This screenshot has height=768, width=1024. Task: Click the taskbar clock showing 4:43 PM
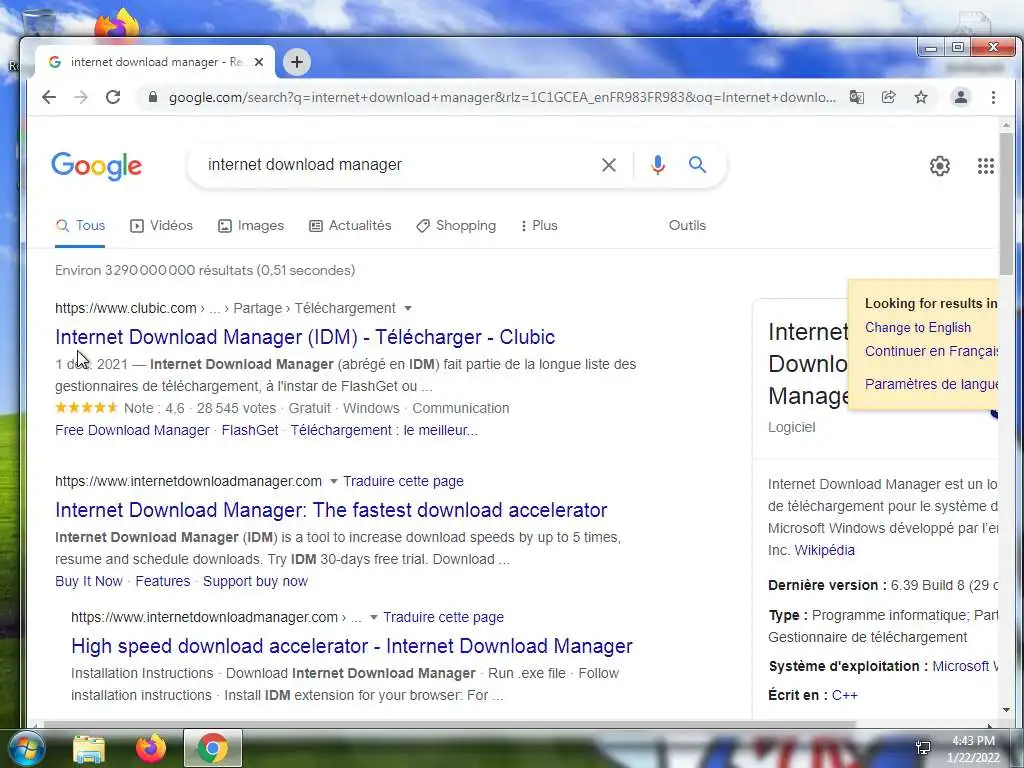coord(973,749)
